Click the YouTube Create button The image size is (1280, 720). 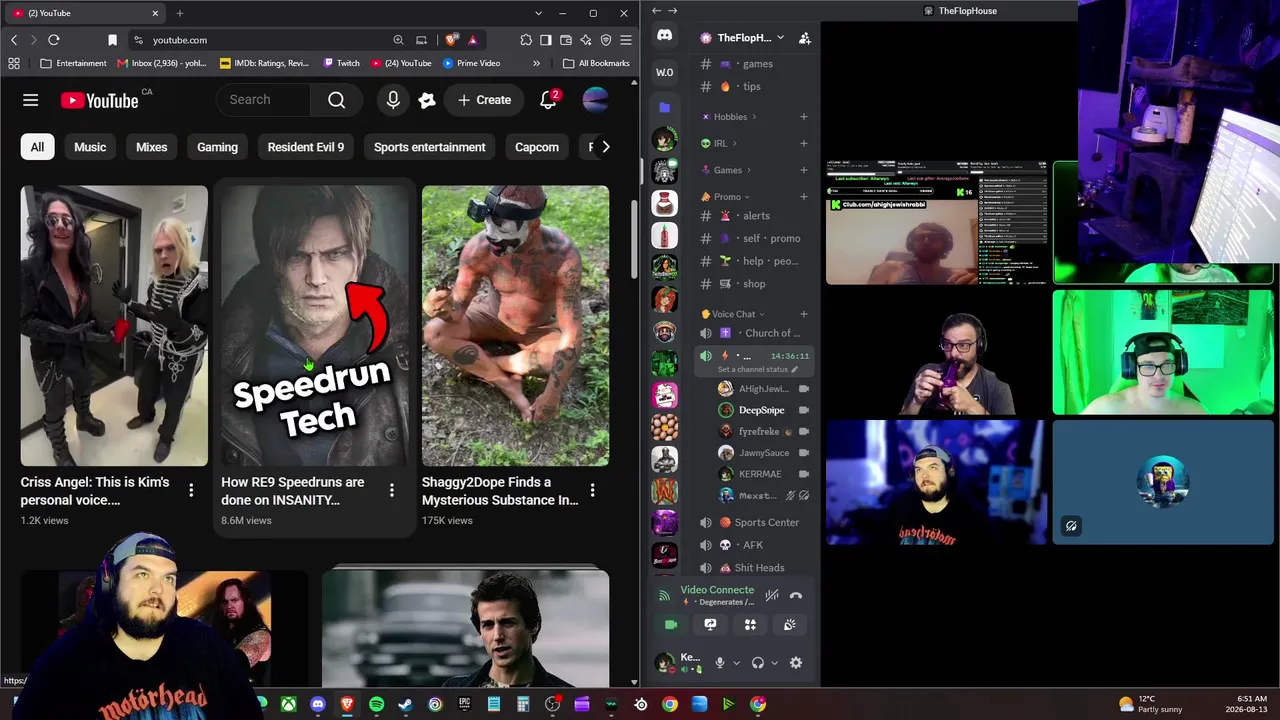pyautogui.click(x=484, y=100)
